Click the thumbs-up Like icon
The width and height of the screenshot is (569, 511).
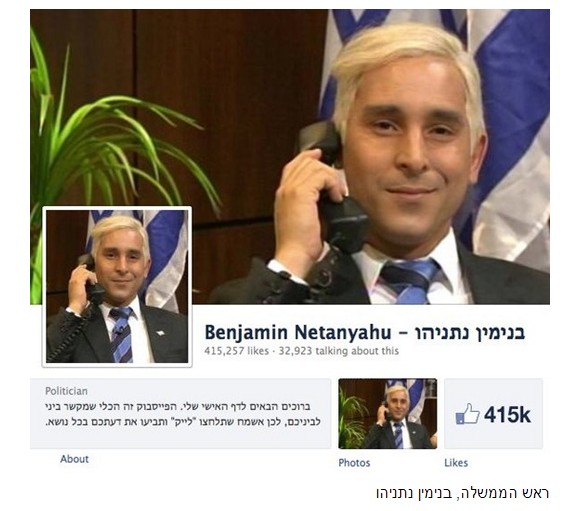point(467,414)
